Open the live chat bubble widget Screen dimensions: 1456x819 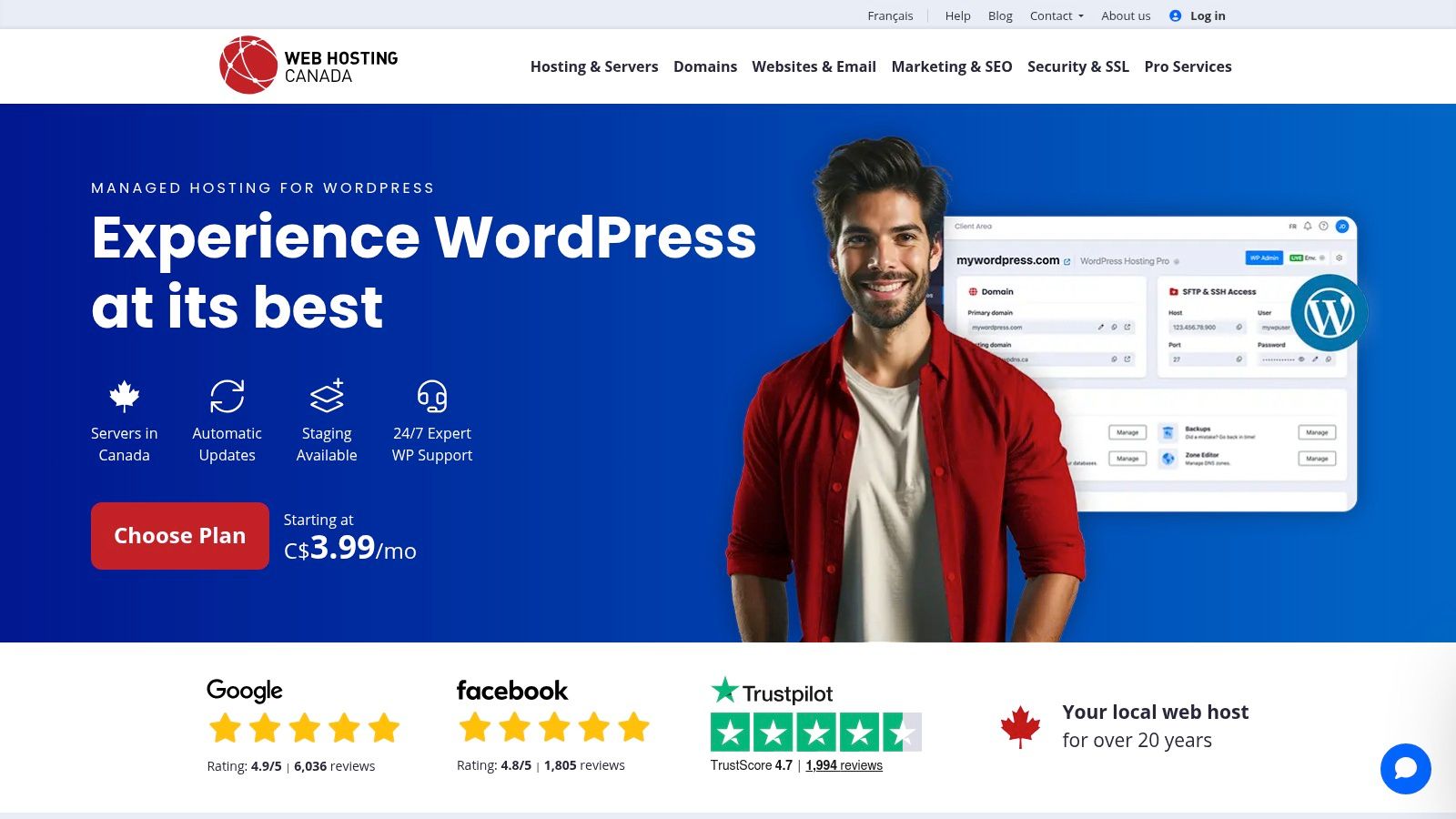1405,769
